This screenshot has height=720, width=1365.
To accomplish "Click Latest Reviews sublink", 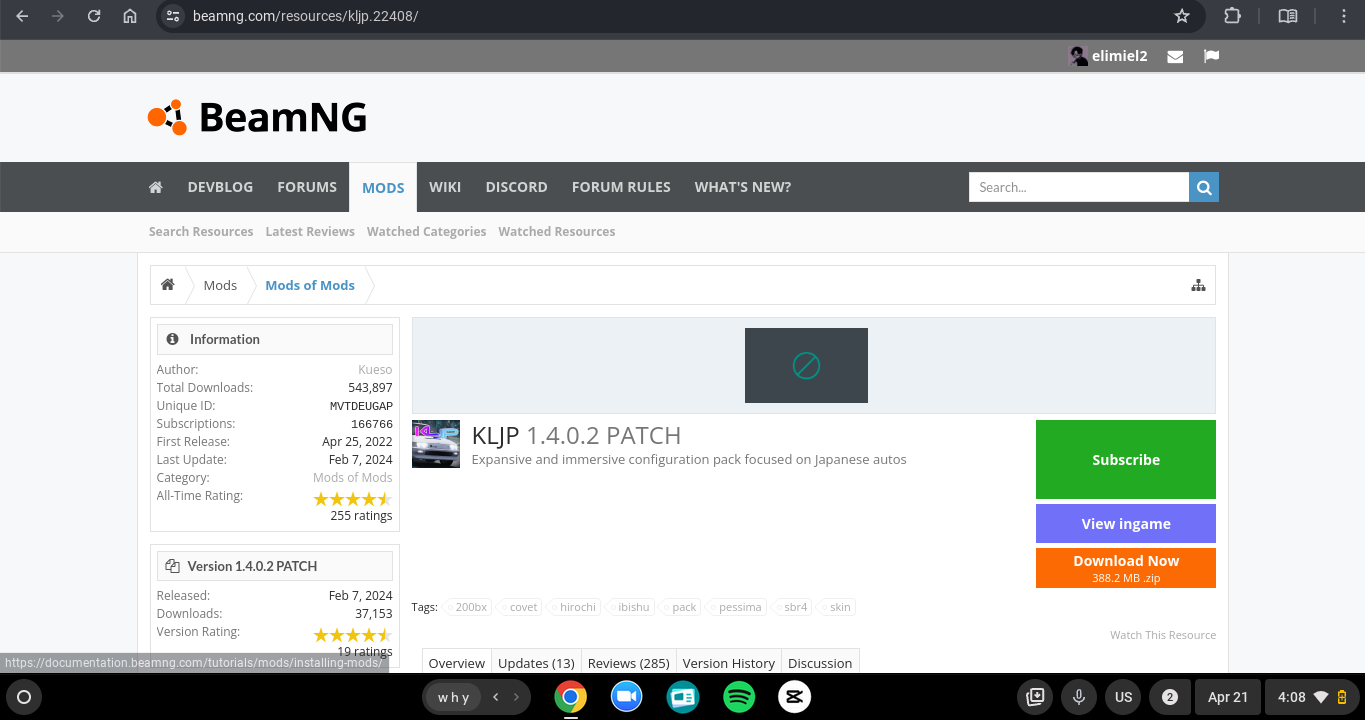I will (x=310, y=231).
